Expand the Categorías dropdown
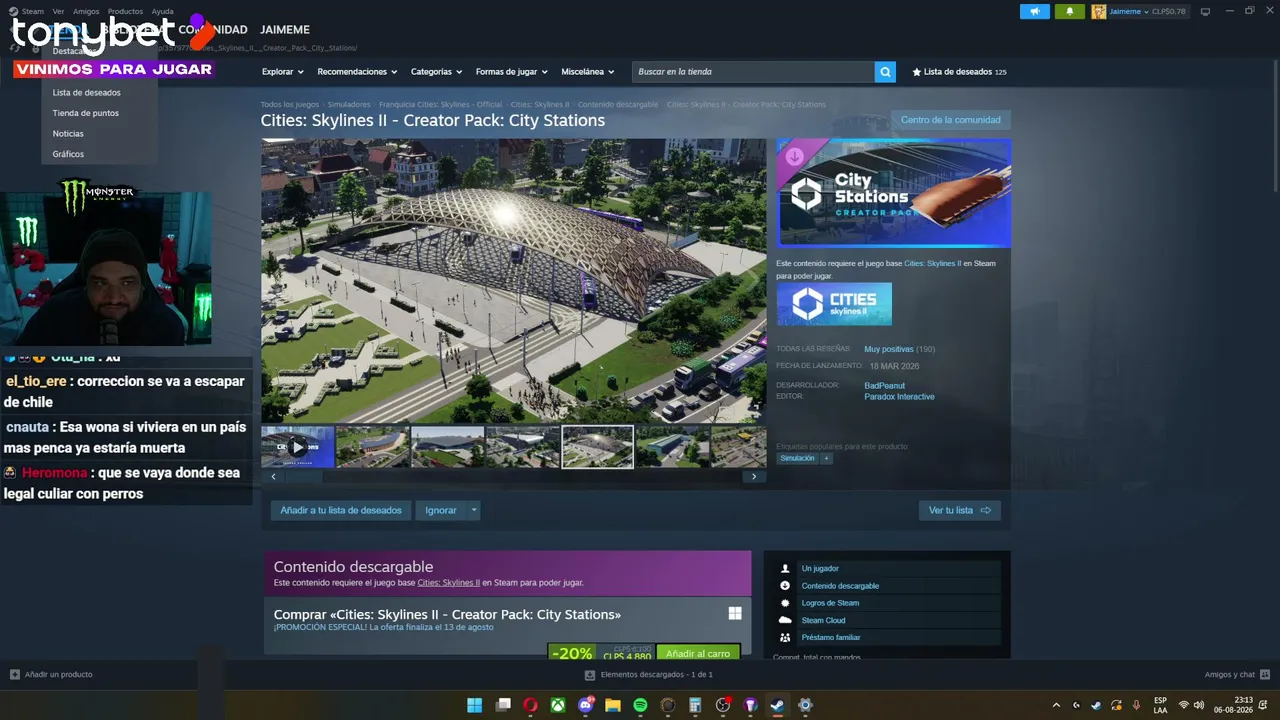The image size is (1280, 720). click(x=436, y=72)
